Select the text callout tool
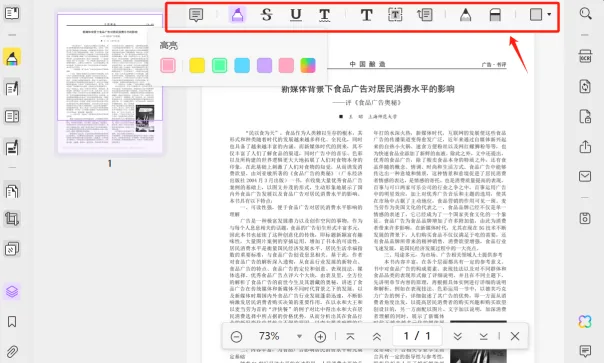This screenshot has width=604, height=363. 425,15
